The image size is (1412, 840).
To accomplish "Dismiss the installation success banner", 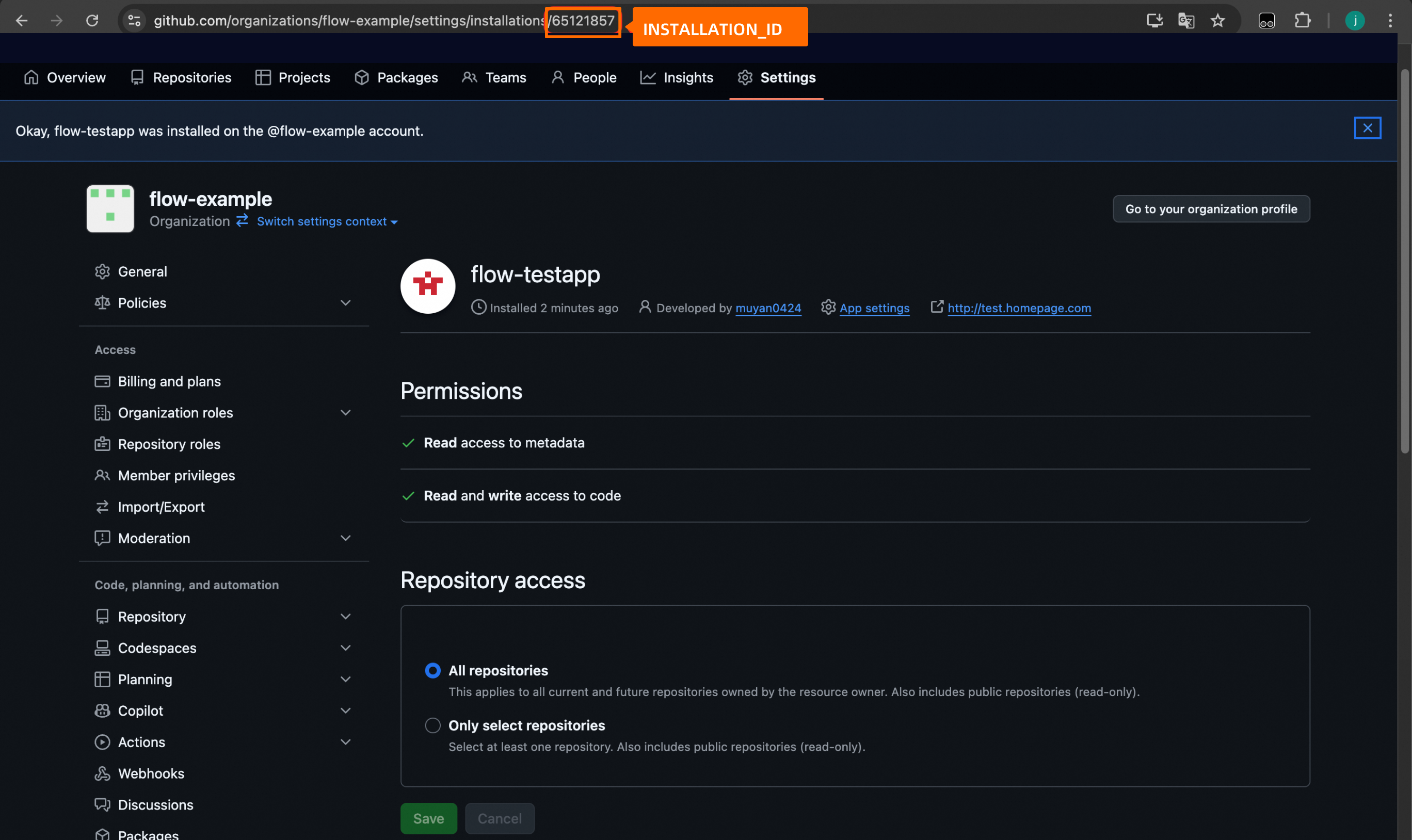I will click(1367, 128).
